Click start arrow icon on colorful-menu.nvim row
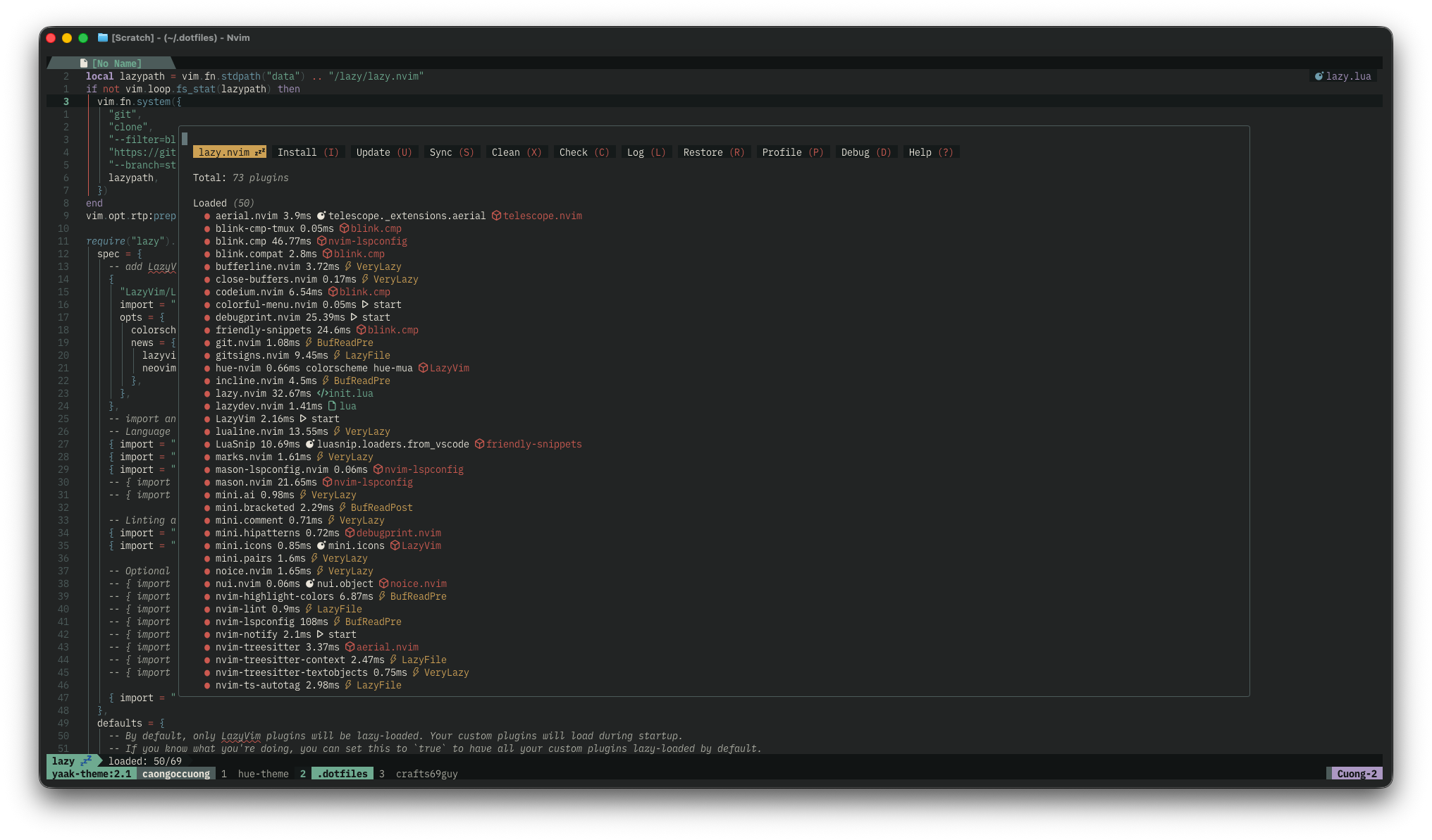 [x=365, y=304]
